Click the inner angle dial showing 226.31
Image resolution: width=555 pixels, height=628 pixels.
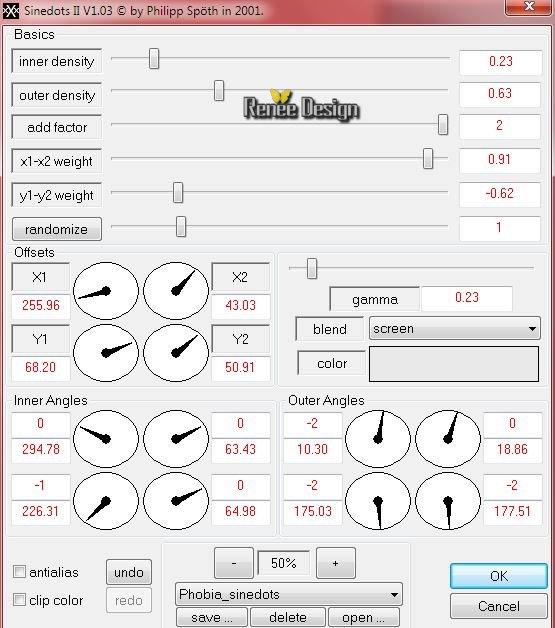tap(106, 501)
